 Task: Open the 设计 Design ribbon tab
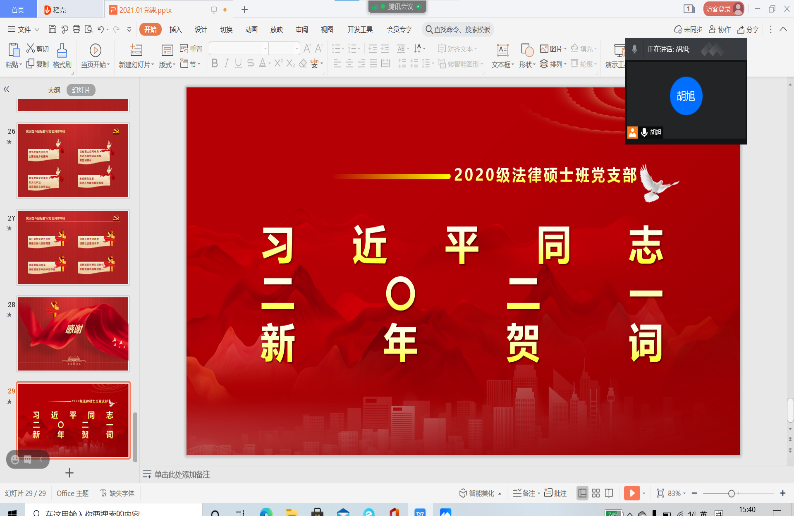click(x=201, y=30)
